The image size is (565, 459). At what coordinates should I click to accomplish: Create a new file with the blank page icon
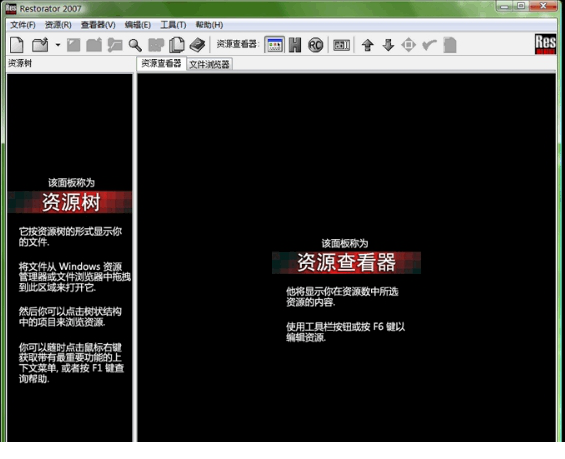click(17, 45)
